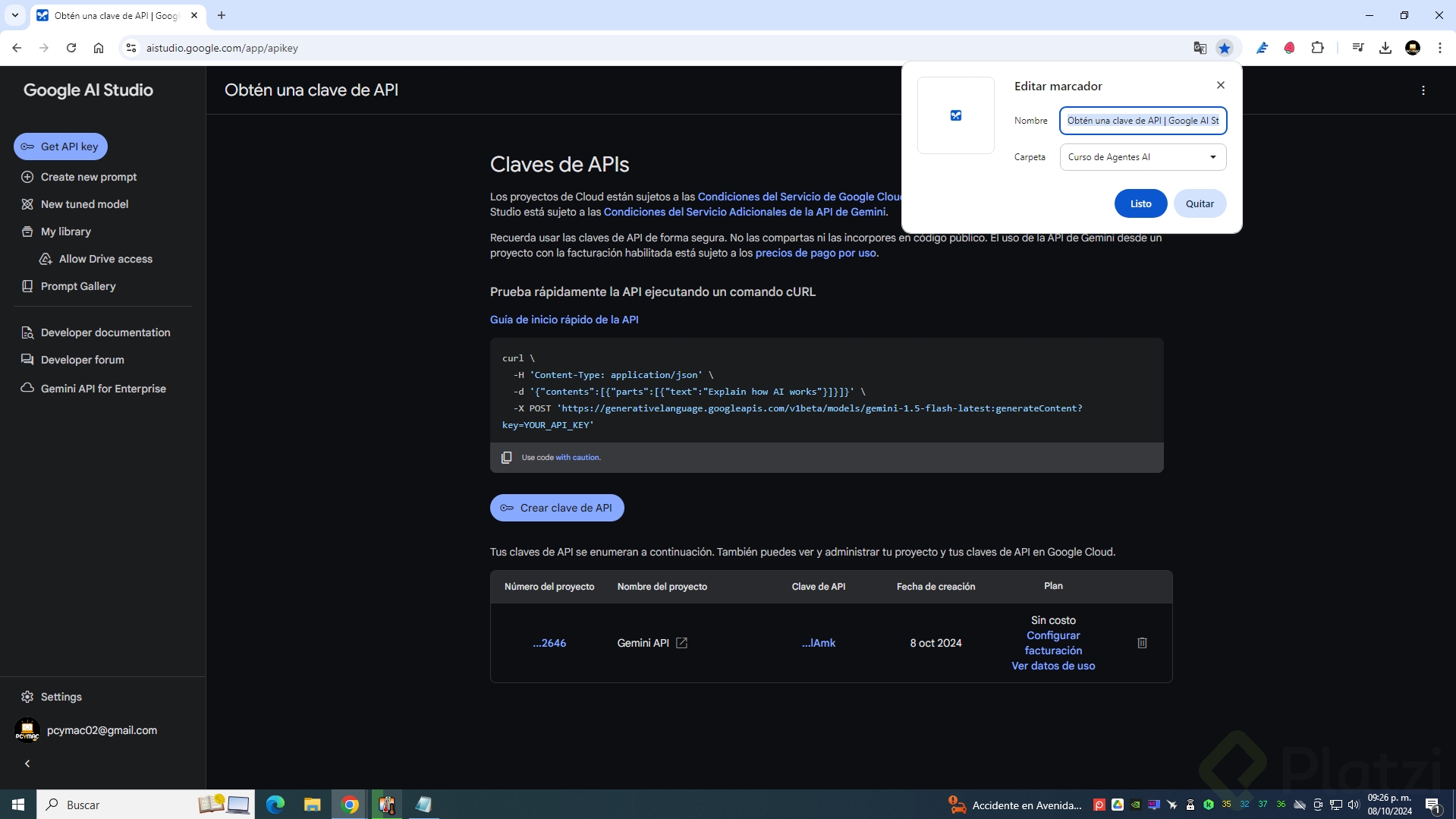This screenshot has height=819, width=1456.
Task: Open the 'with caution' link
Action: point(577,458)
